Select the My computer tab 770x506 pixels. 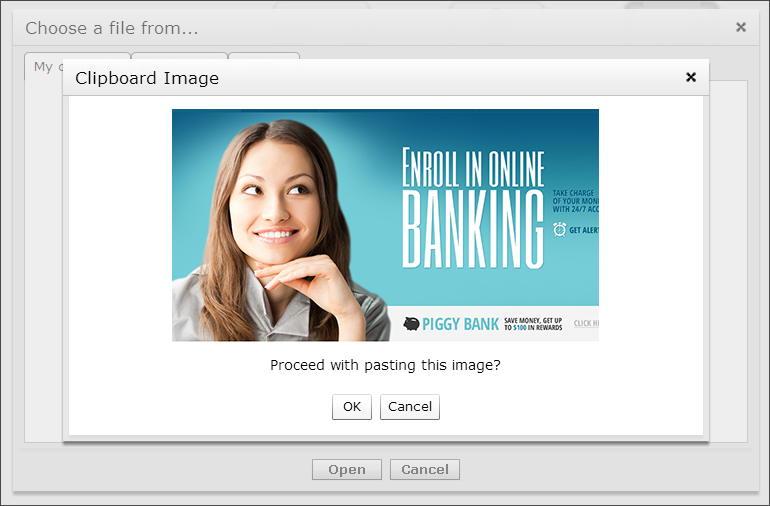point(44,66)
